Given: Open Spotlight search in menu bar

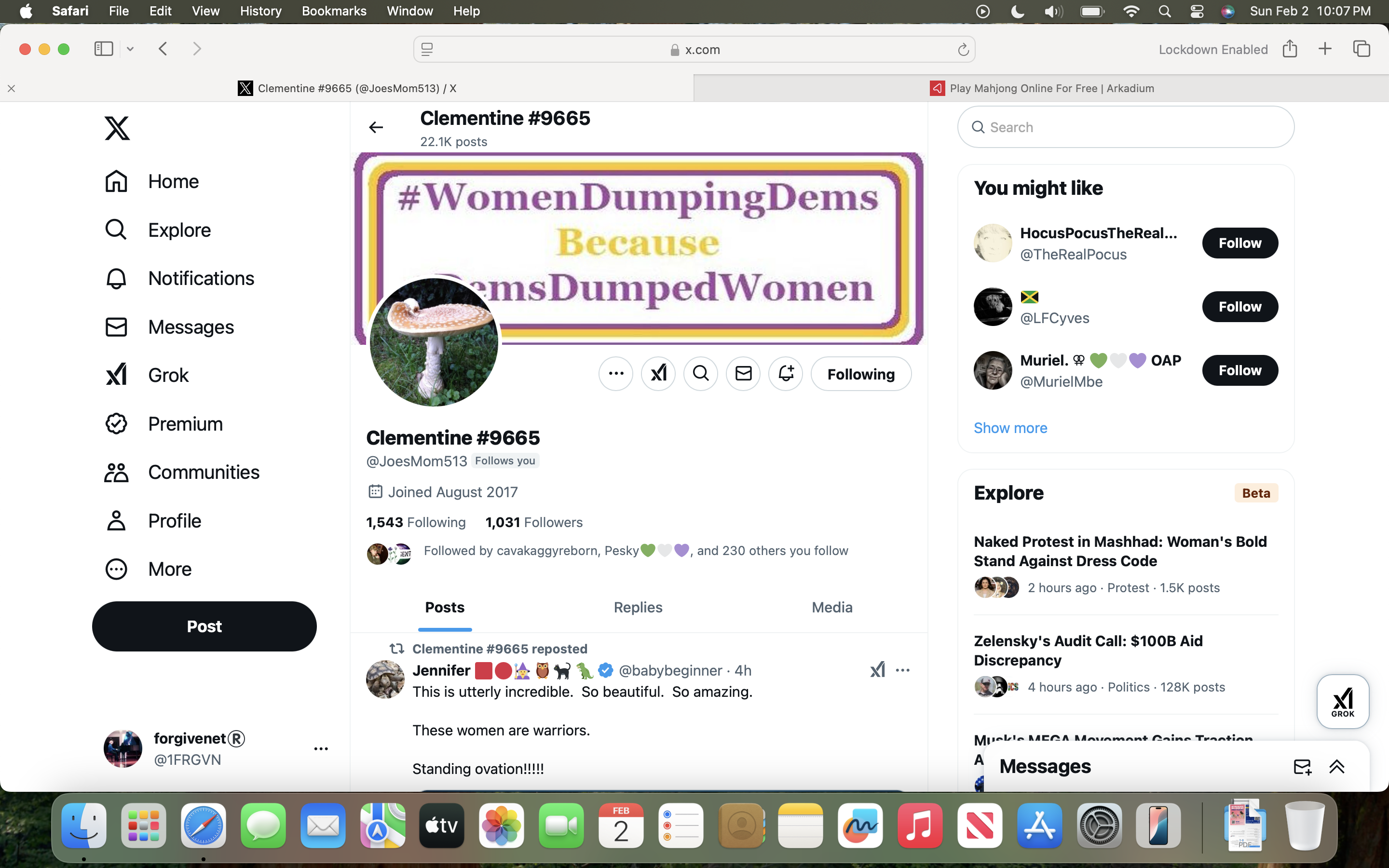Looking at the screenshot, I should (1165, 12).
